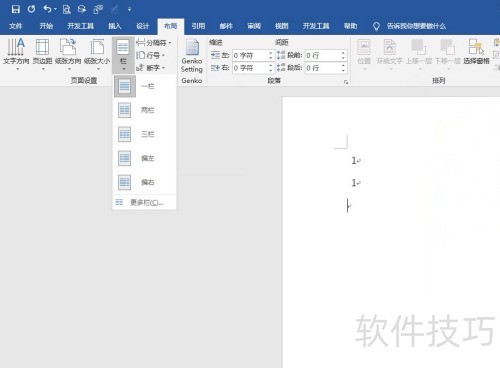Open the Genko Setting button
Image resolution: width=500 pixels, height=368 pixels.
(x=192, y=56)
